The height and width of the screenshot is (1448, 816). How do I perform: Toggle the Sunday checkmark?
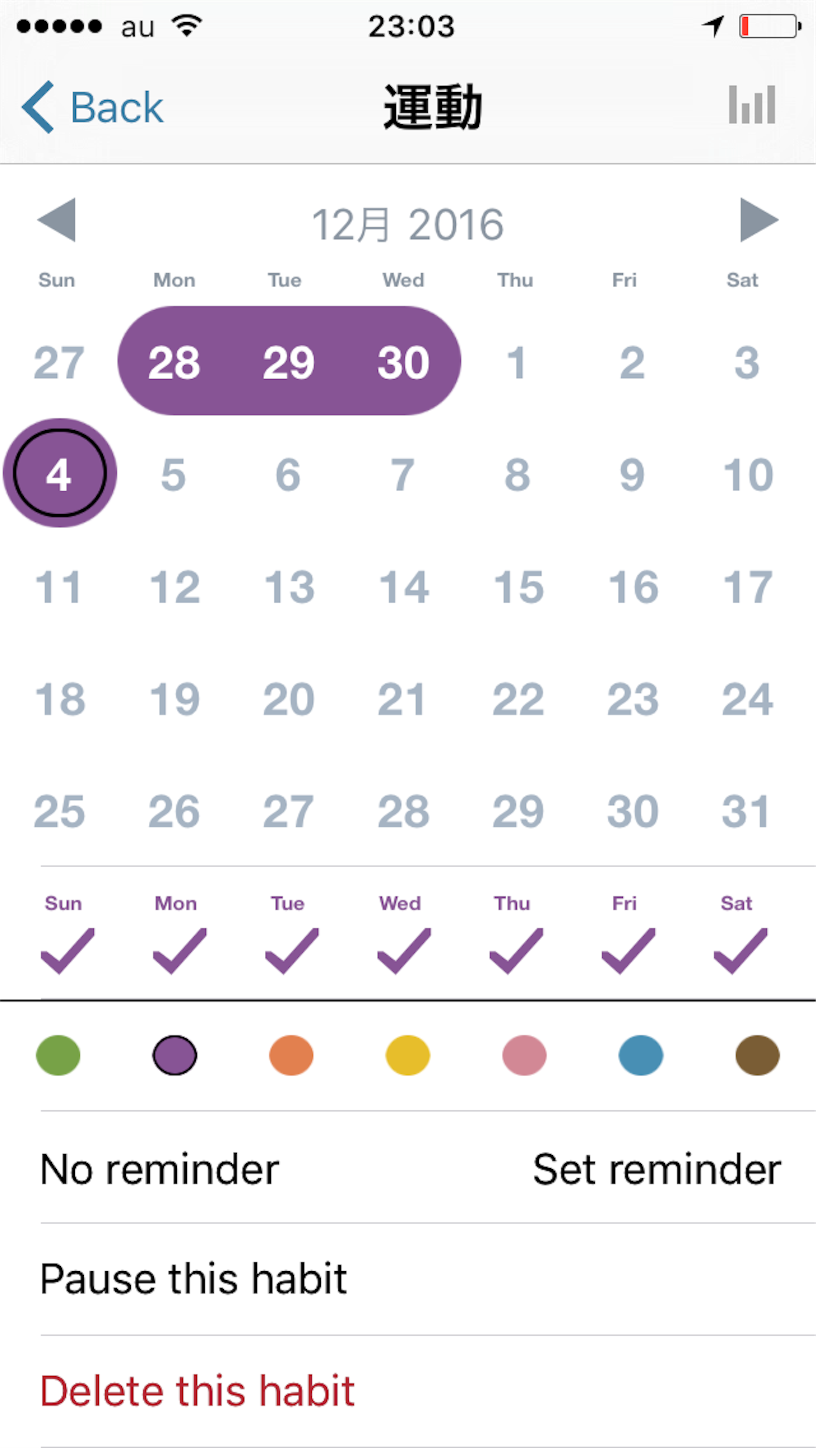pyautogui.click(x=67, y=951)
